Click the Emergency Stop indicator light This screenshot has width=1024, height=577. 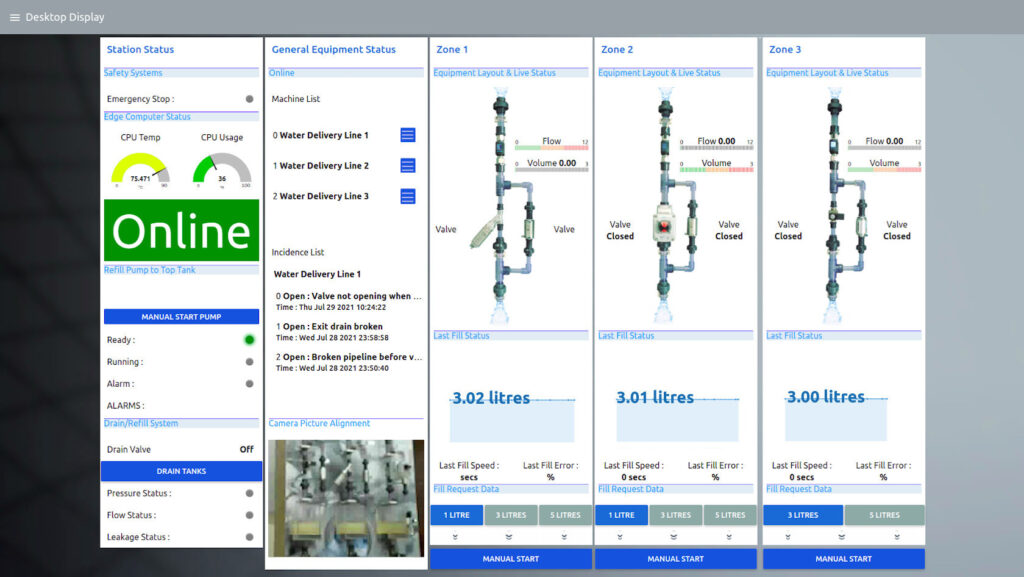[x=249, y=99]
